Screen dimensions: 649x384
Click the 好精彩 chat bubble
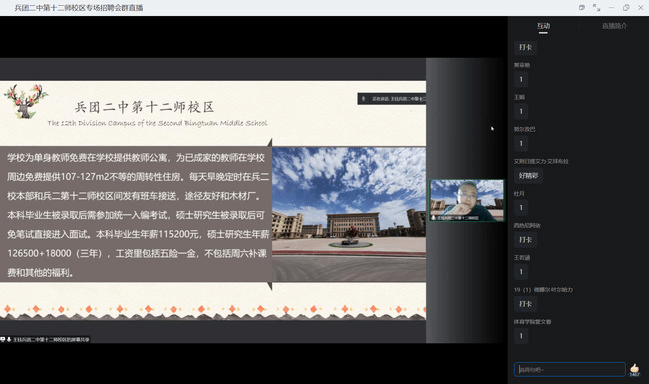pos(529,175)
